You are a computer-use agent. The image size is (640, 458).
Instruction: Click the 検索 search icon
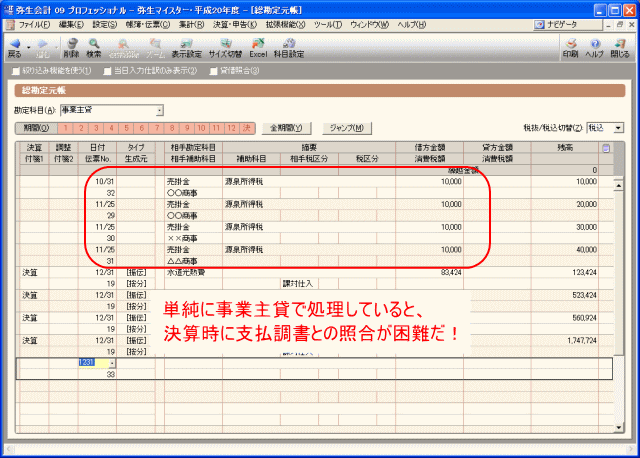94,44
